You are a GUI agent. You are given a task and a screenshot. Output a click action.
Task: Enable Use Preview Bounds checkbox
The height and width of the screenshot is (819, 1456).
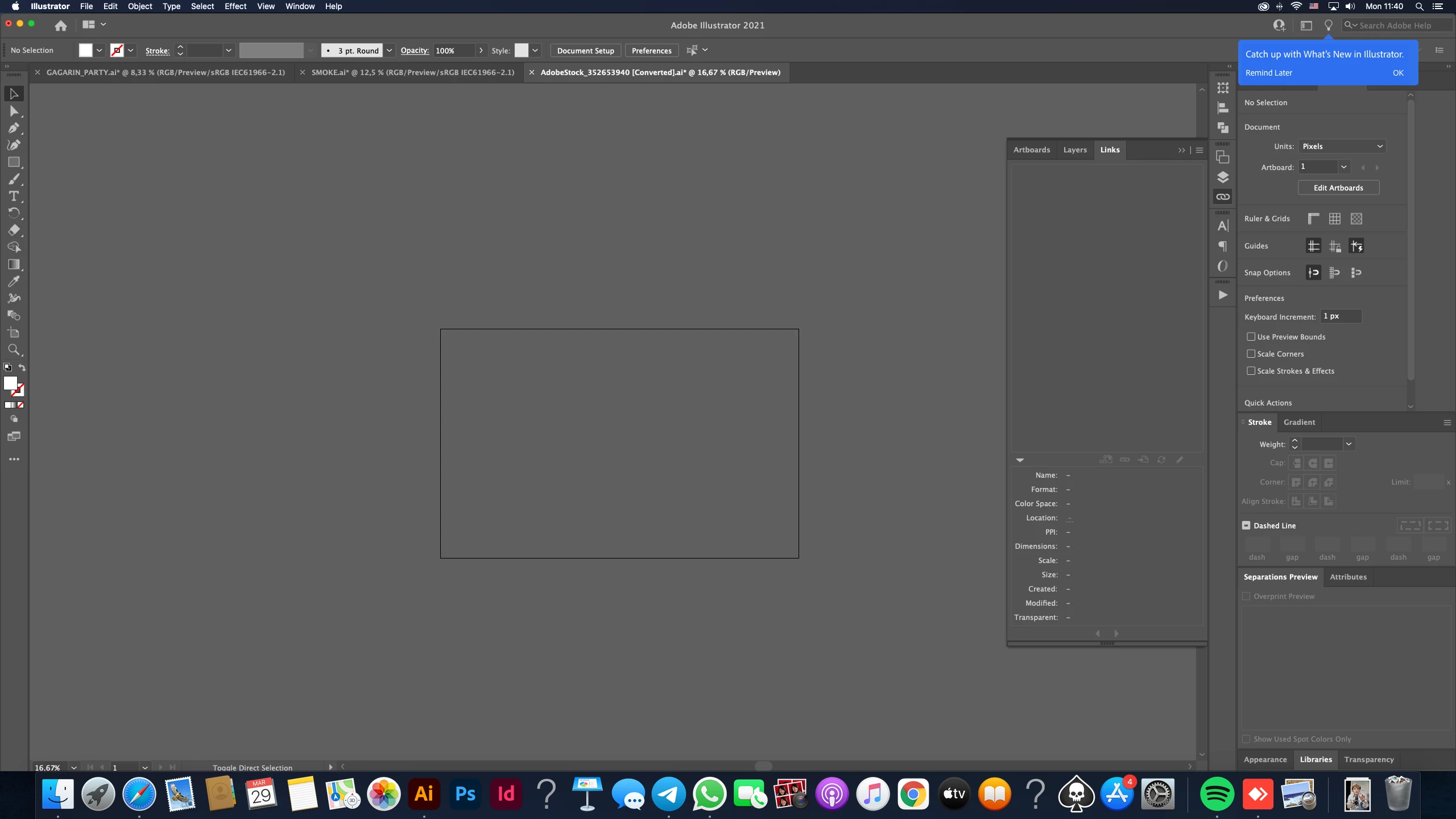pyautogui.click(x=1251, y=337)
